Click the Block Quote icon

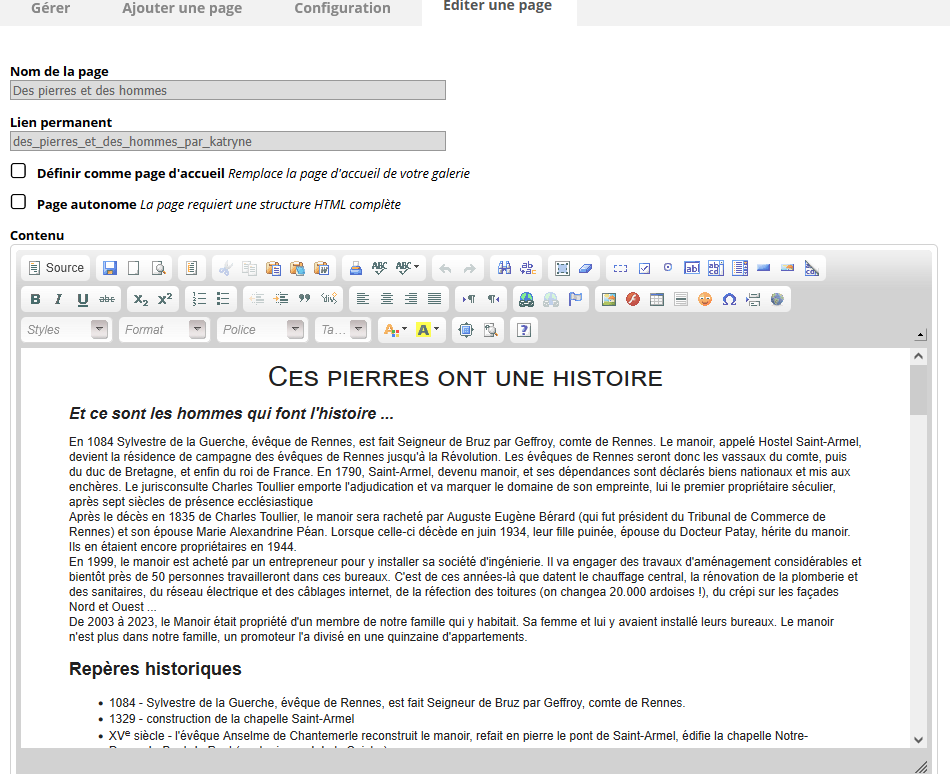[x=305, y=299]
